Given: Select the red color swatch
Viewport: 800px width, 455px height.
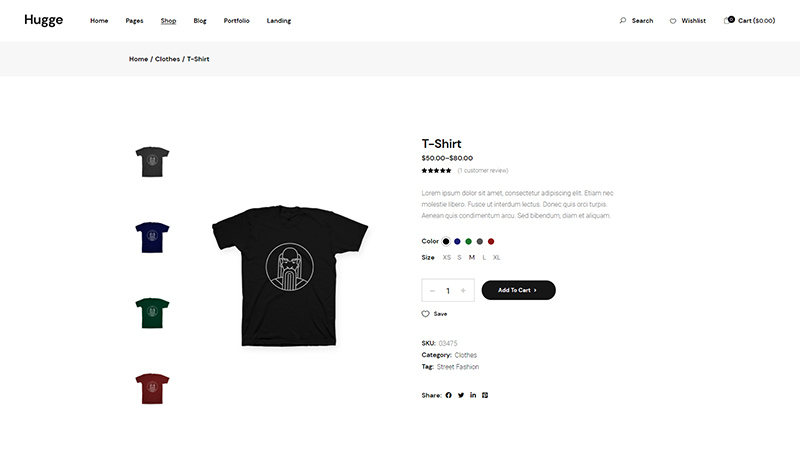Looking at the screenshot, I should pos(491,241).
